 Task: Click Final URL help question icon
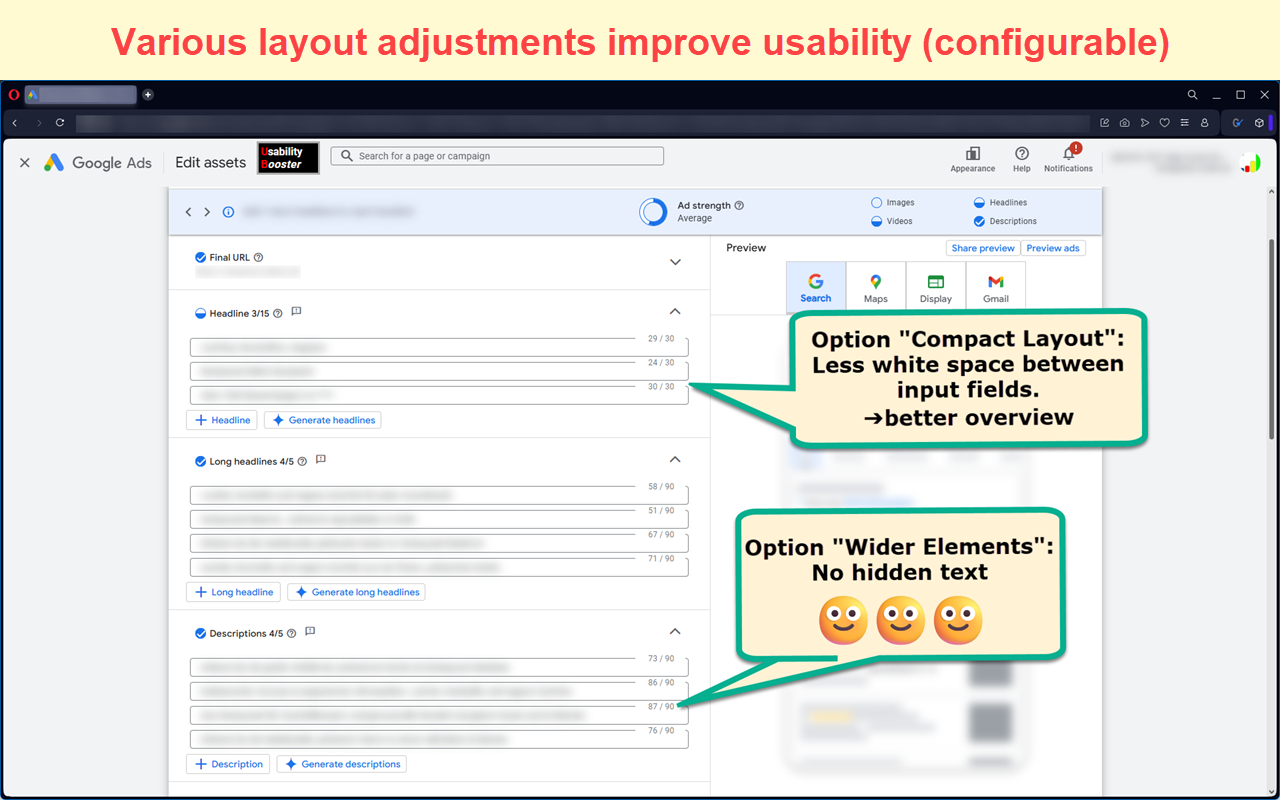click(258, 257)
